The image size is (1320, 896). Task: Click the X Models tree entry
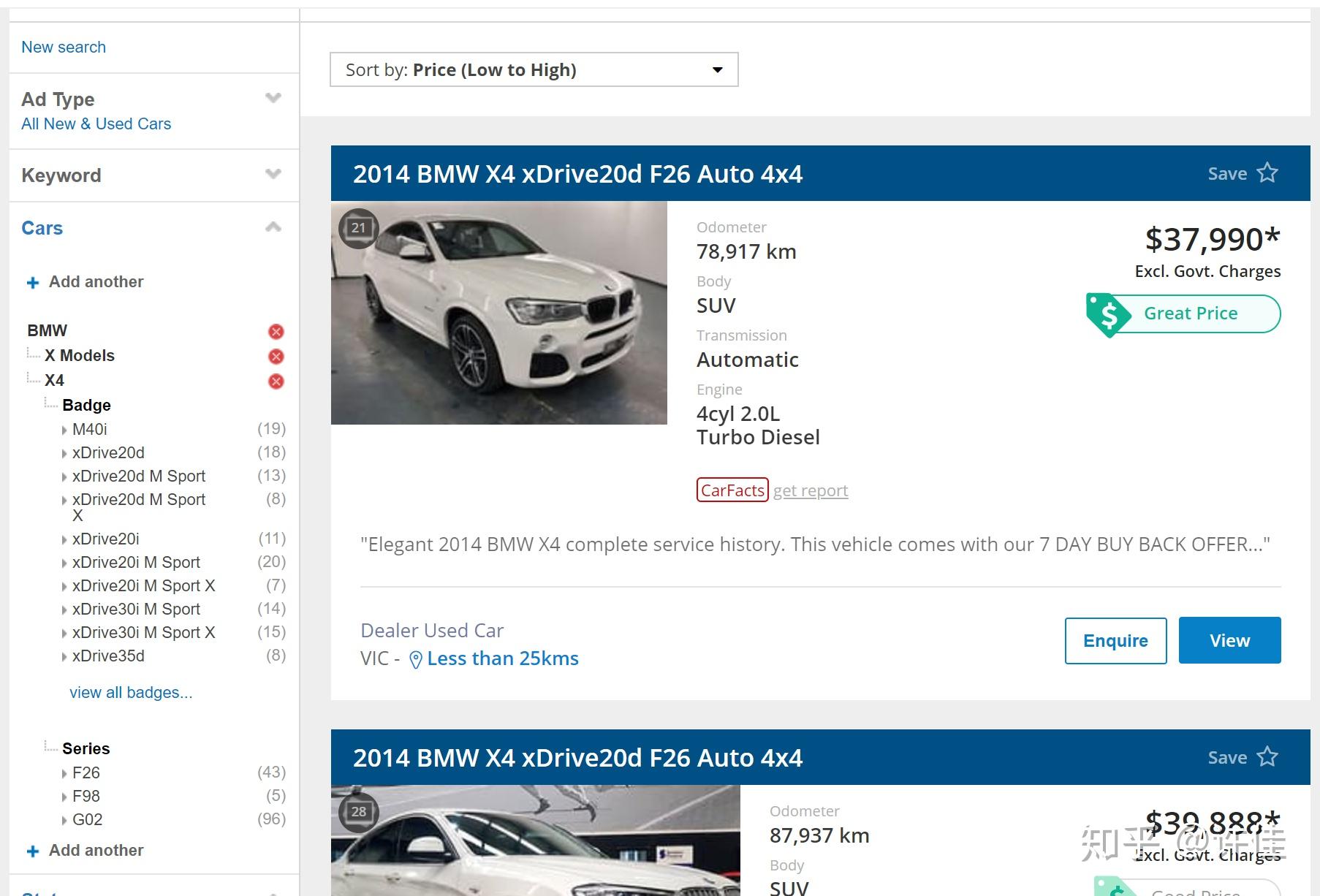80,356
